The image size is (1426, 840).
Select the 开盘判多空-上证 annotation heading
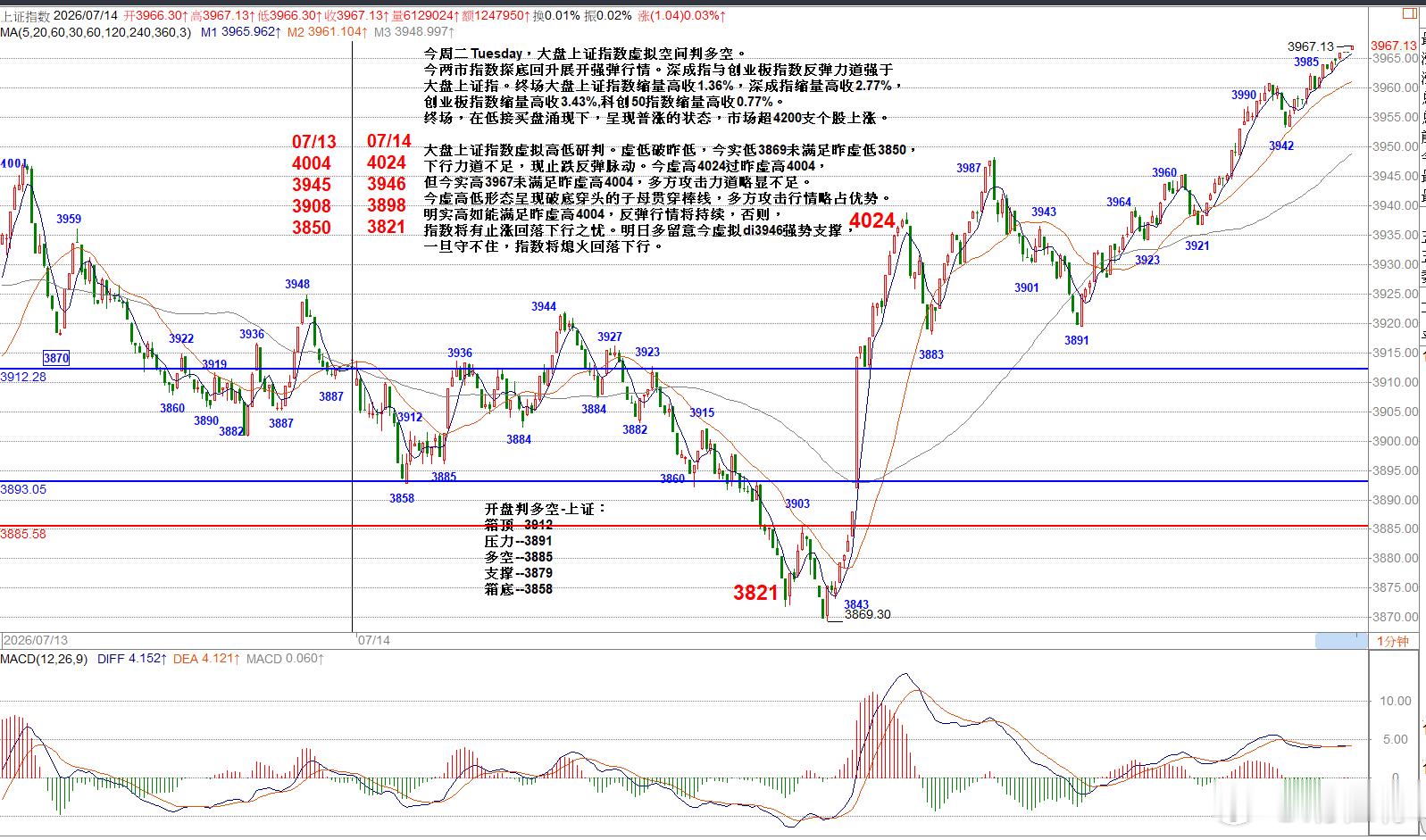tap(545, 509)
